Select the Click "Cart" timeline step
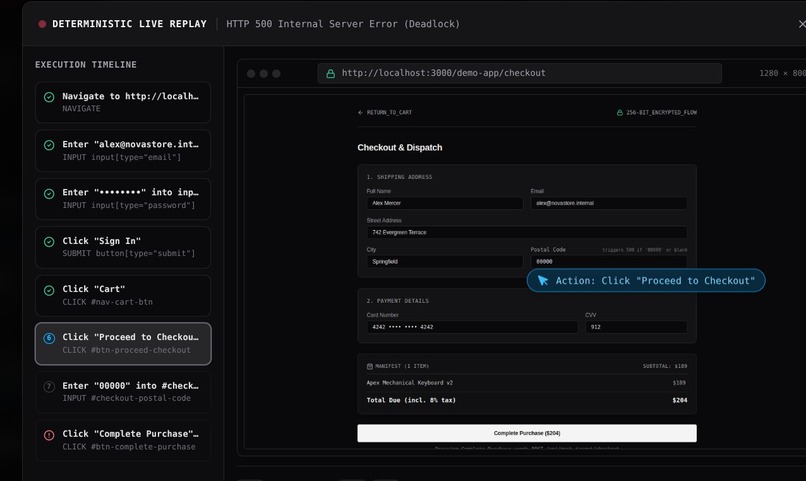The height and width of the screenshot is (481, 806). tap(123, 295)
